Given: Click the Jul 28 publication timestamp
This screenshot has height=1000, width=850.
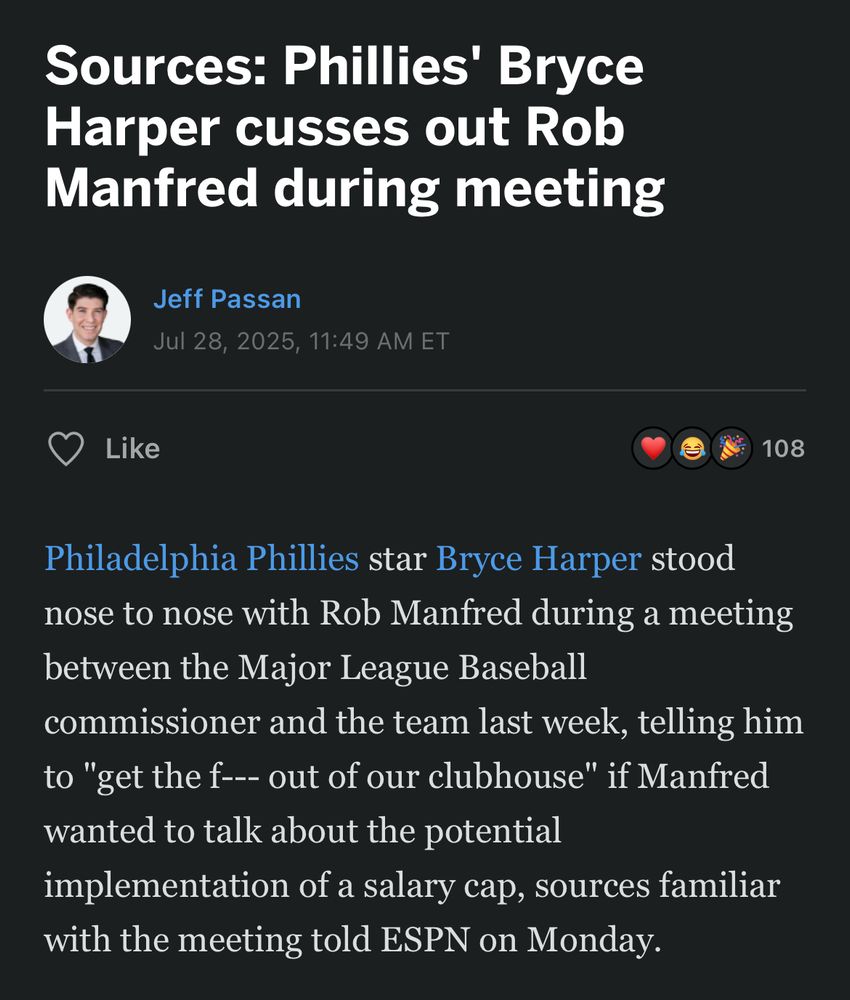Looking at the screenshot, I should click(x=302, y=340).
